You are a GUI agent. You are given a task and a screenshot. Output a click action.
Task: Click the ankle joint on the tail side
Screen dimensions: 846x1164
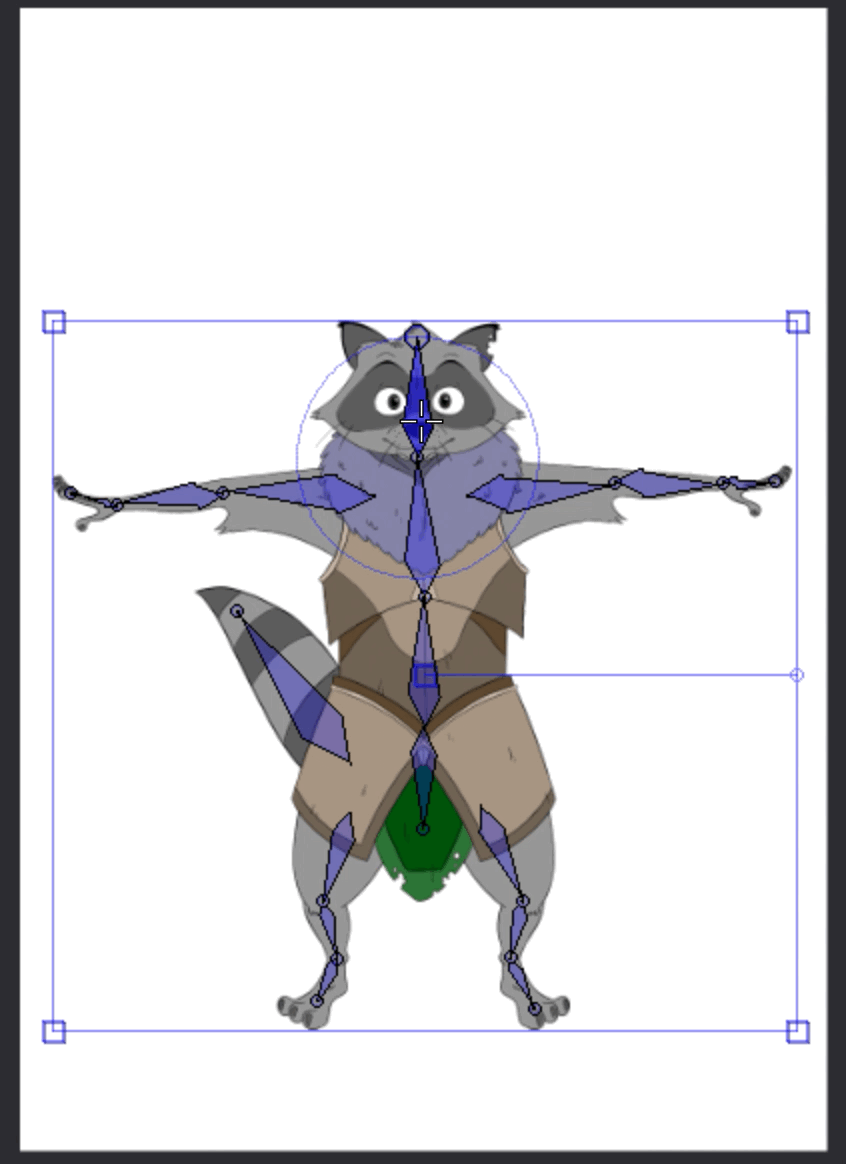pos(337,959)
